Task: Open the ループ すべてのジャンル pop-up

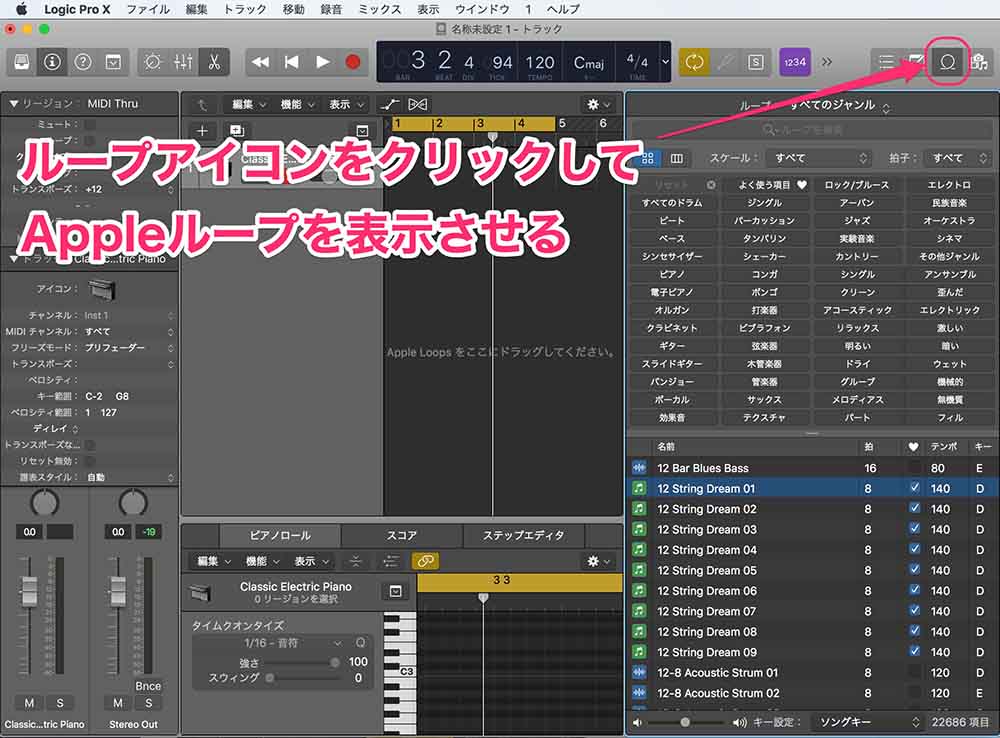Action: click(x=812, y=105)
